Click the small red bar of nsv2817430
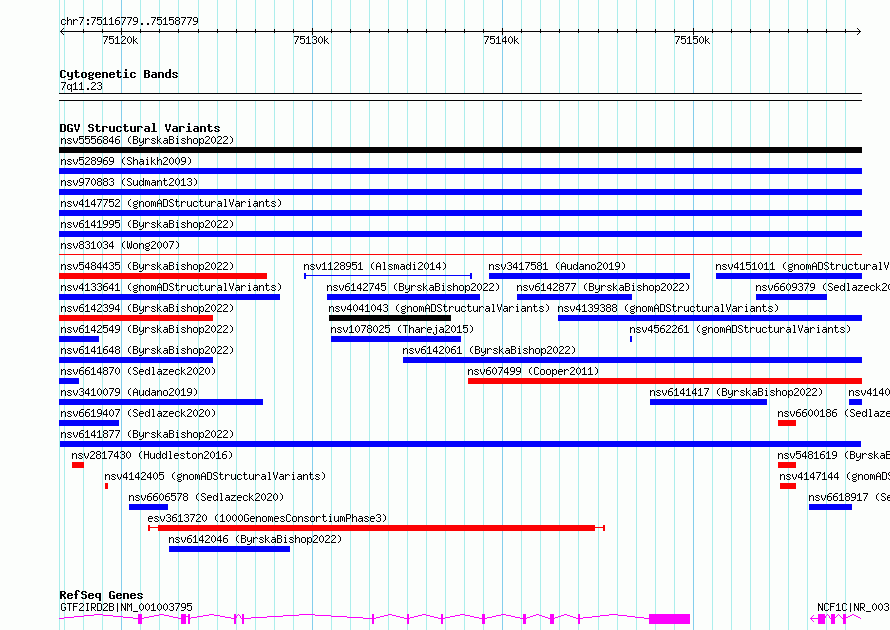The width and height of the screenshot is (890, 630). [78, 465]
